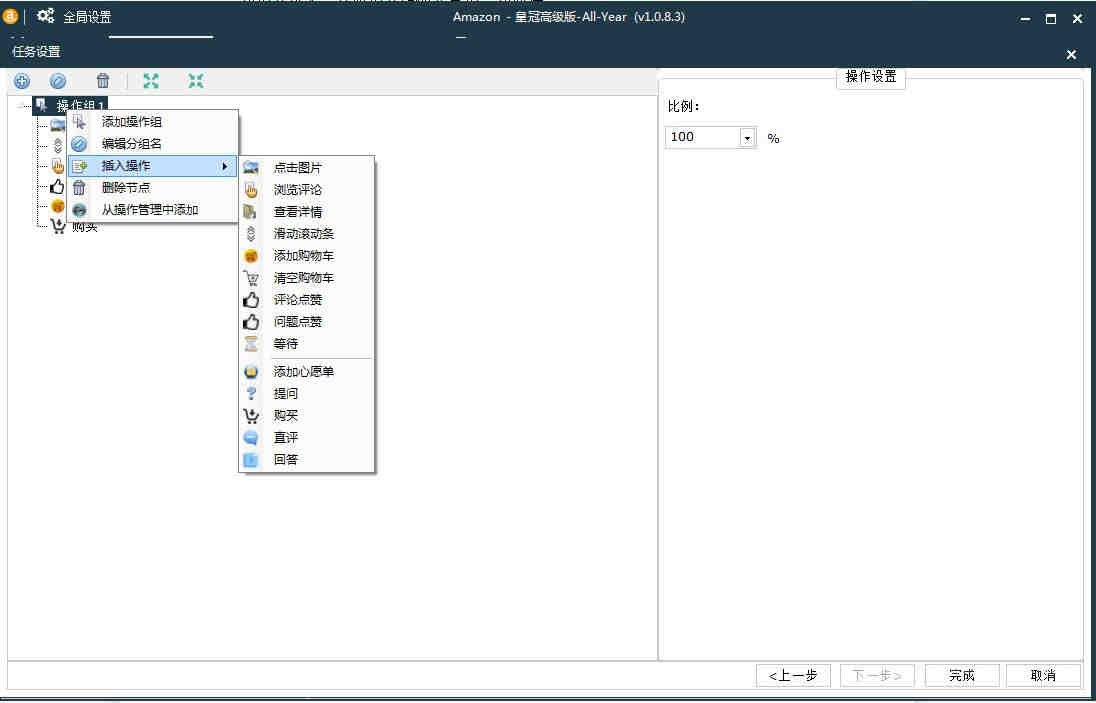Click the cart icon beside 购买 in the submenu
The width and height of the screenshot is (1096, 703).
coord(251,416)
